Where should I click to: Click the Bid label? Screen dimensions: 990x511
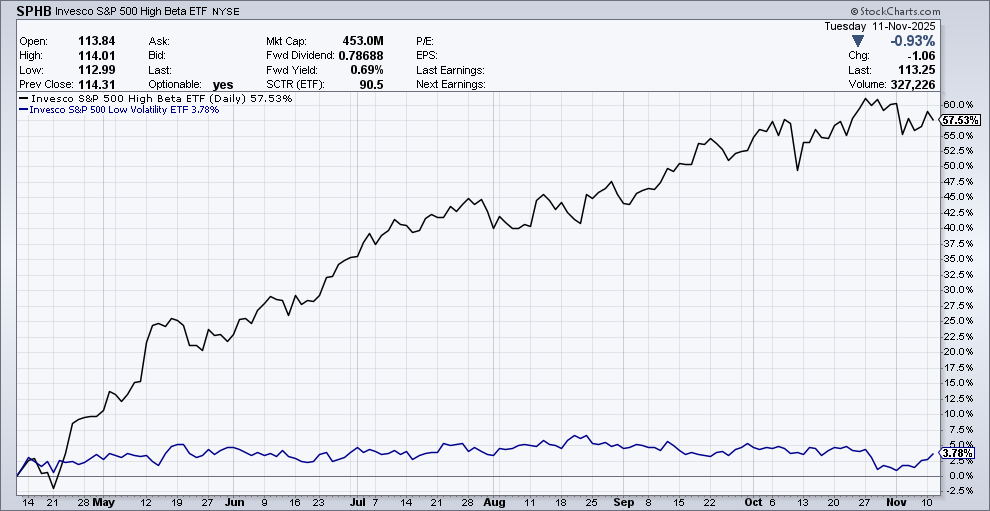[157, 55]
